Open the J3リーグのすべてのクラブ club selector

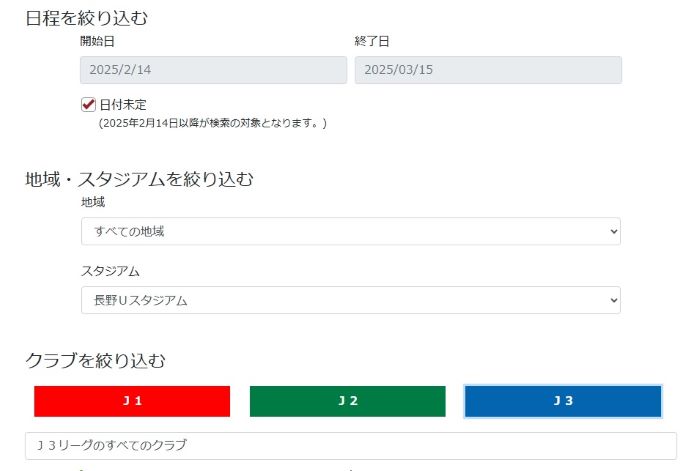pos(350,445)
